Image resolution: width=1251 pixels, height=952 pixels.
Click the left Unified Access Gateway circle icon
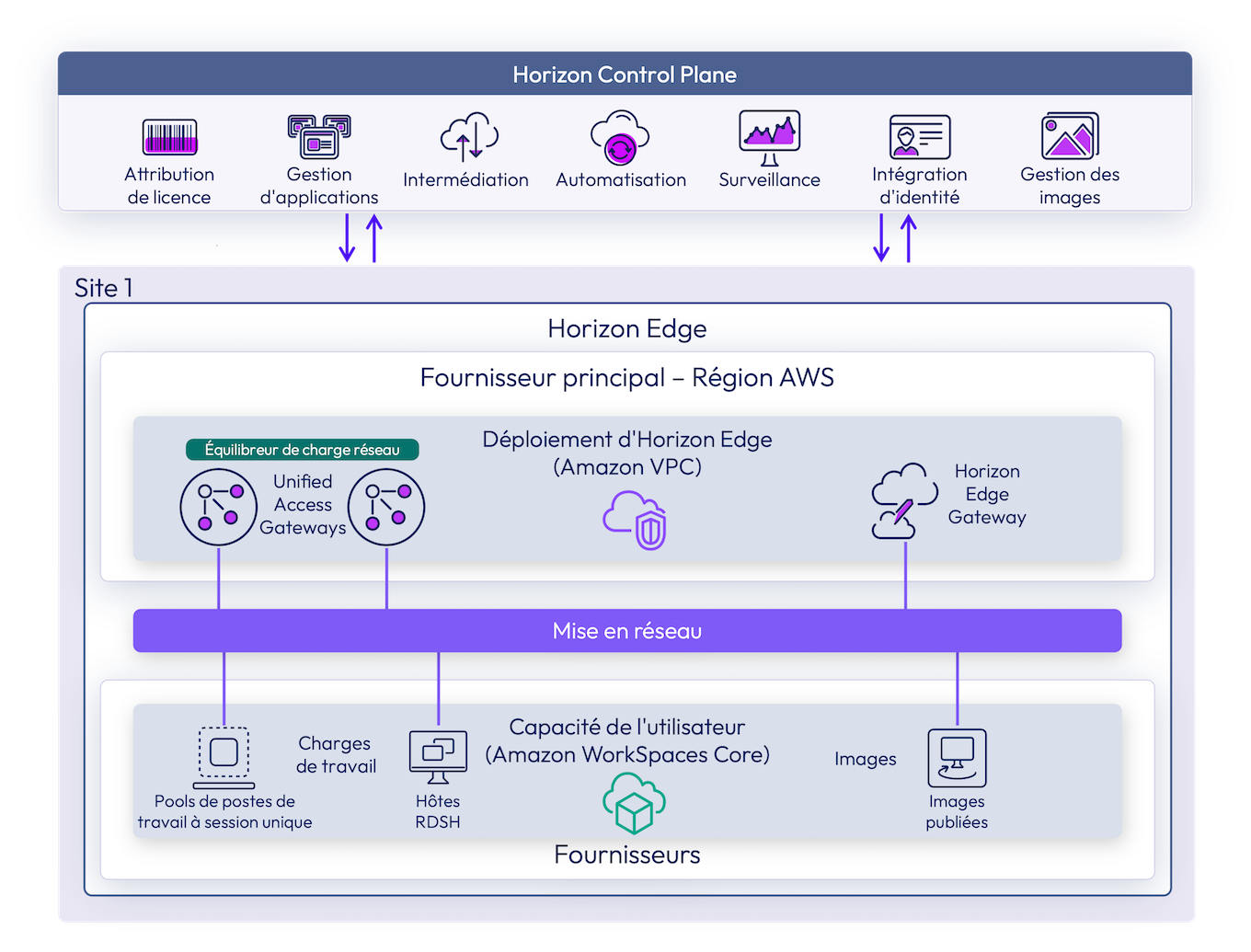click(218, 507)
